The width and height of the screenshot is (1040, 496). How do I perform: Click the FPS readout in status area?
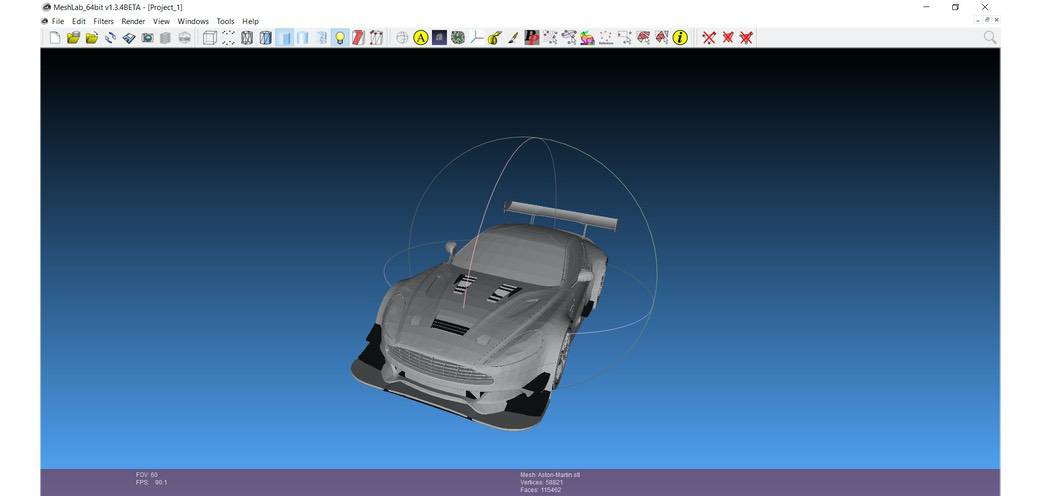[x=151, y=483]
